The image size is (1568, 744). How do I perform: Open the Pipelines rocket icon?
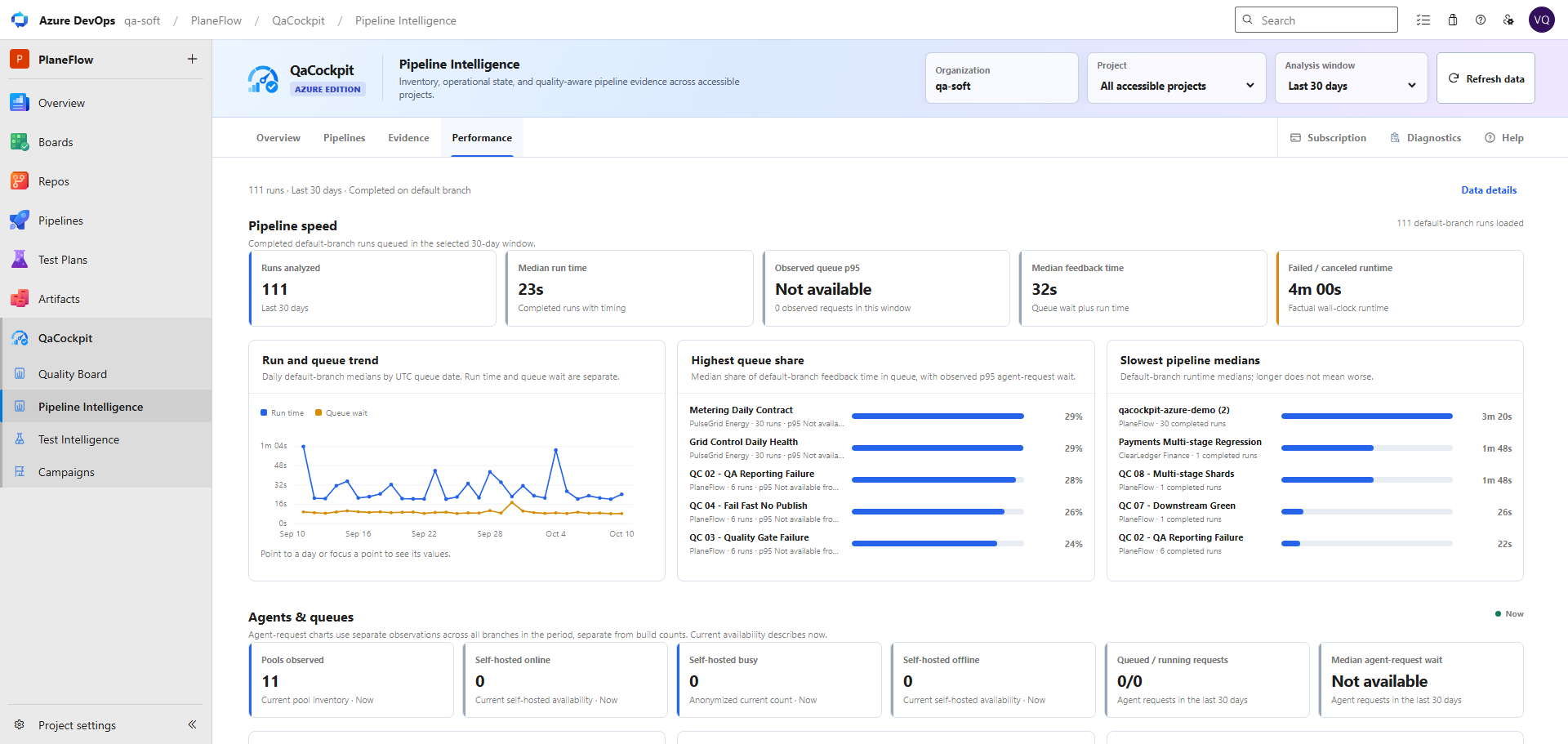pos(20,221)
